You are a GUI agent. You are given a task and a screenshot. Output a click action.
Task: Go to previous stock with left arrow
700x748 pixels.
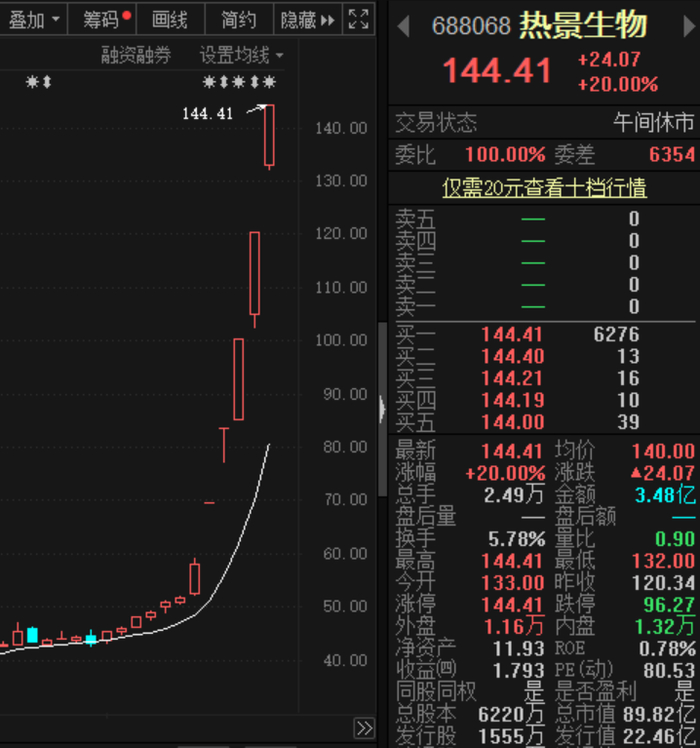pyautogui.click(x=404, y=26)
